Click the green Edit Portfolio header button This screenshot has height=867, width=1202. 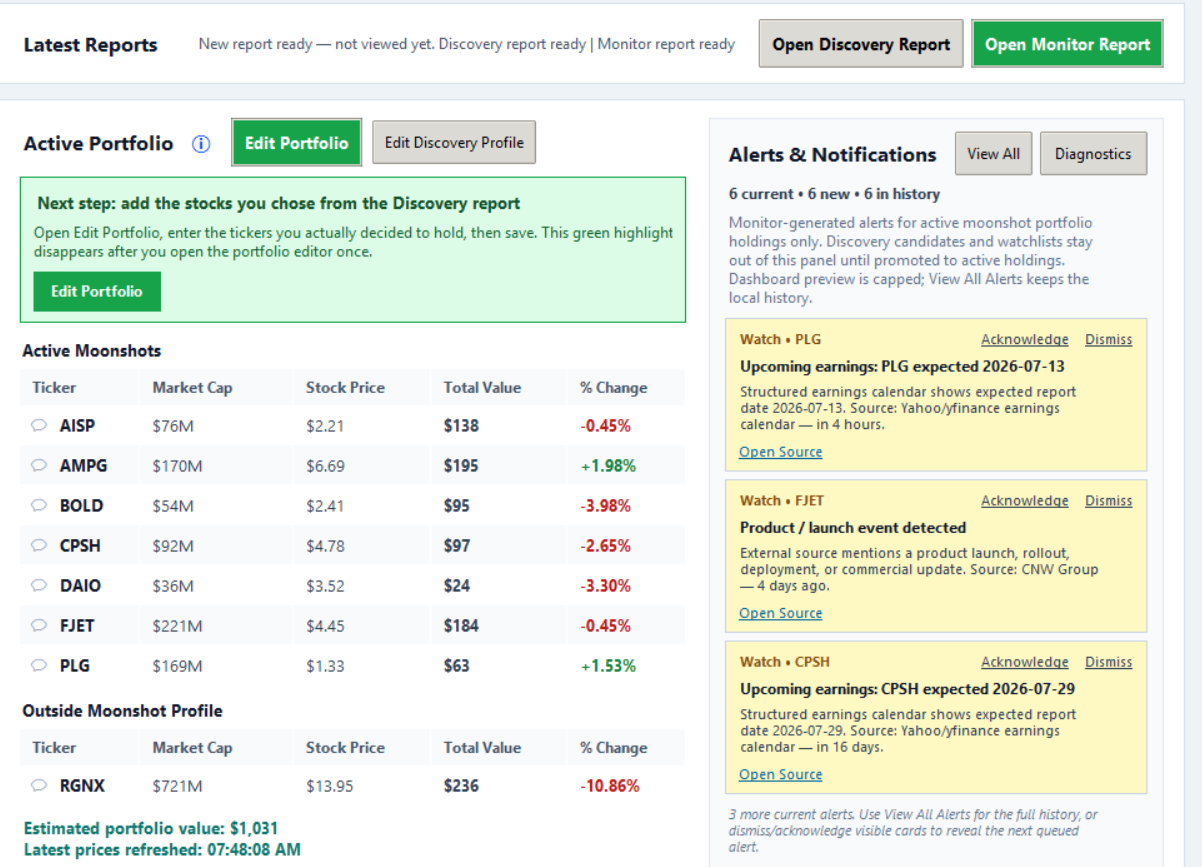(x=296, y=143)
